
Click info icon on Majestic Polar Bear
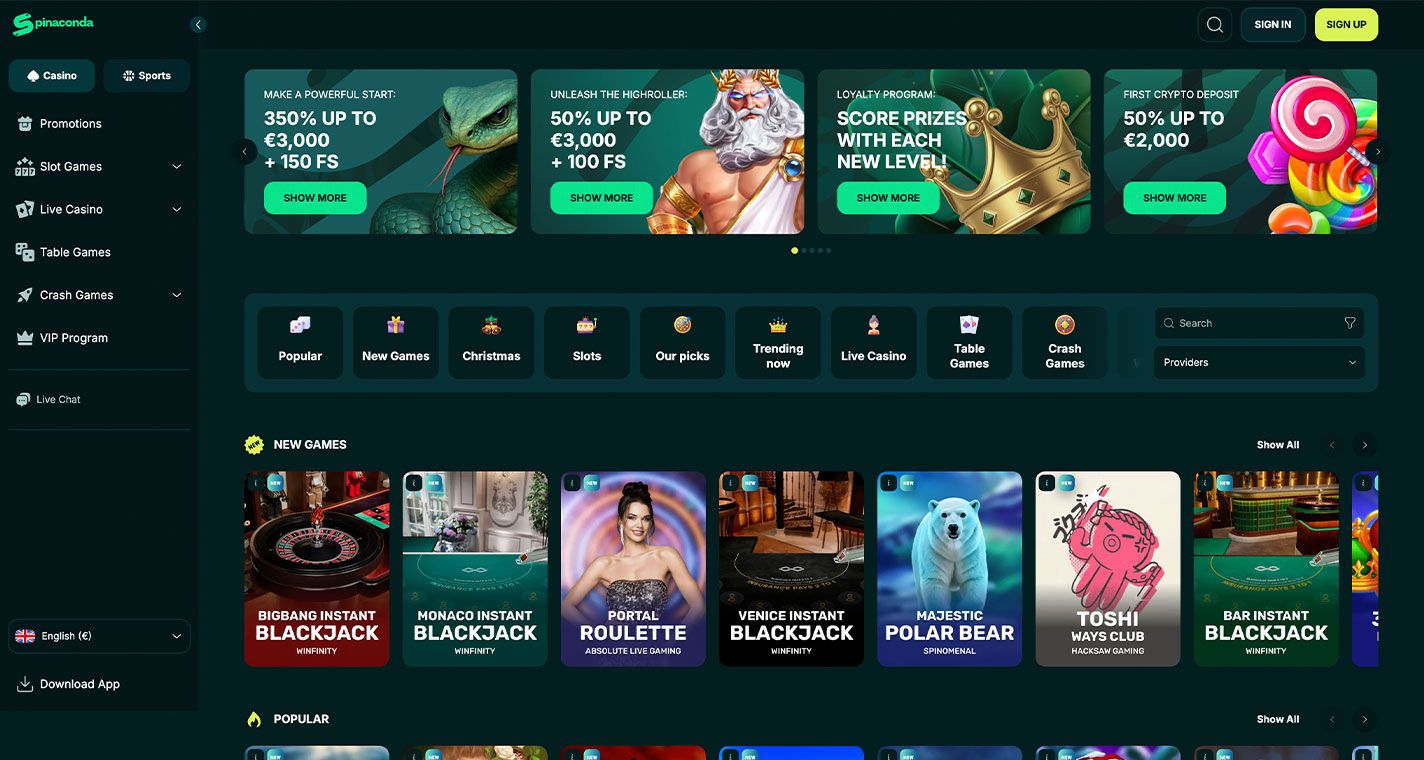[x=888, y=483]
